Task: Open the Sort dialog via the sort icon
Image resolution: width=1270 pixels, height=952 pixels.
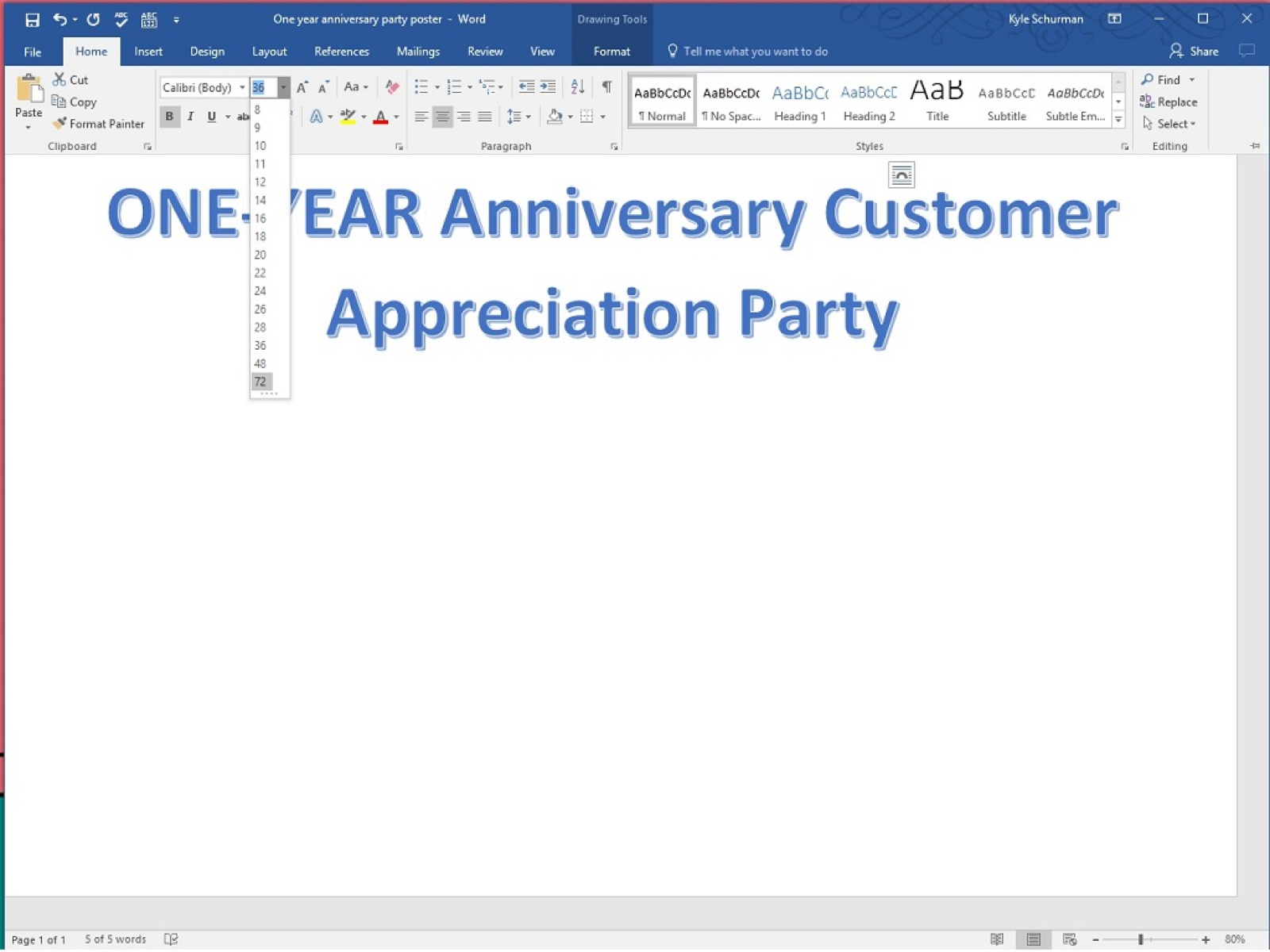Action: coord(578,87)
